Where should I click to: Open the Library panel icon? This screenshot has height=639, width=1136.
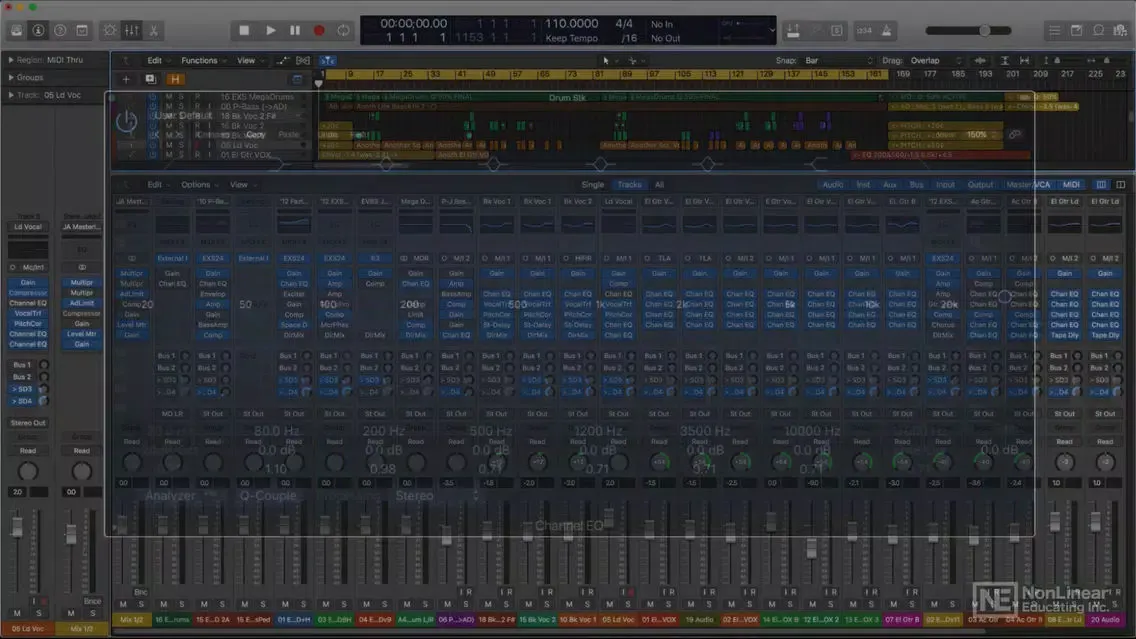(16, 30)
